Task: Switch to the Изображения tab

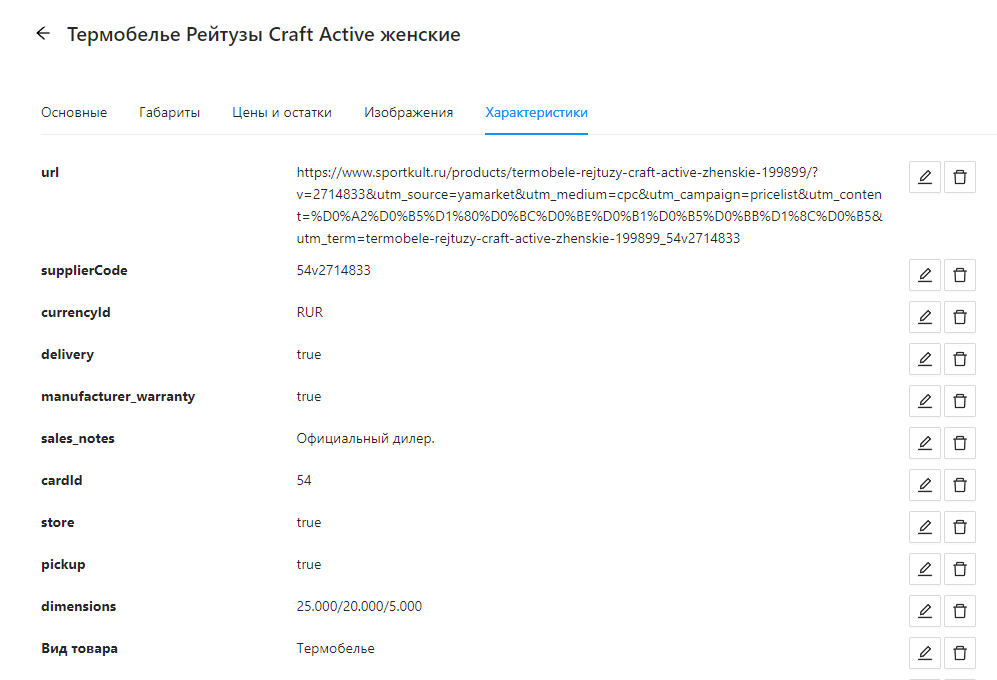Action: (408, 113)
